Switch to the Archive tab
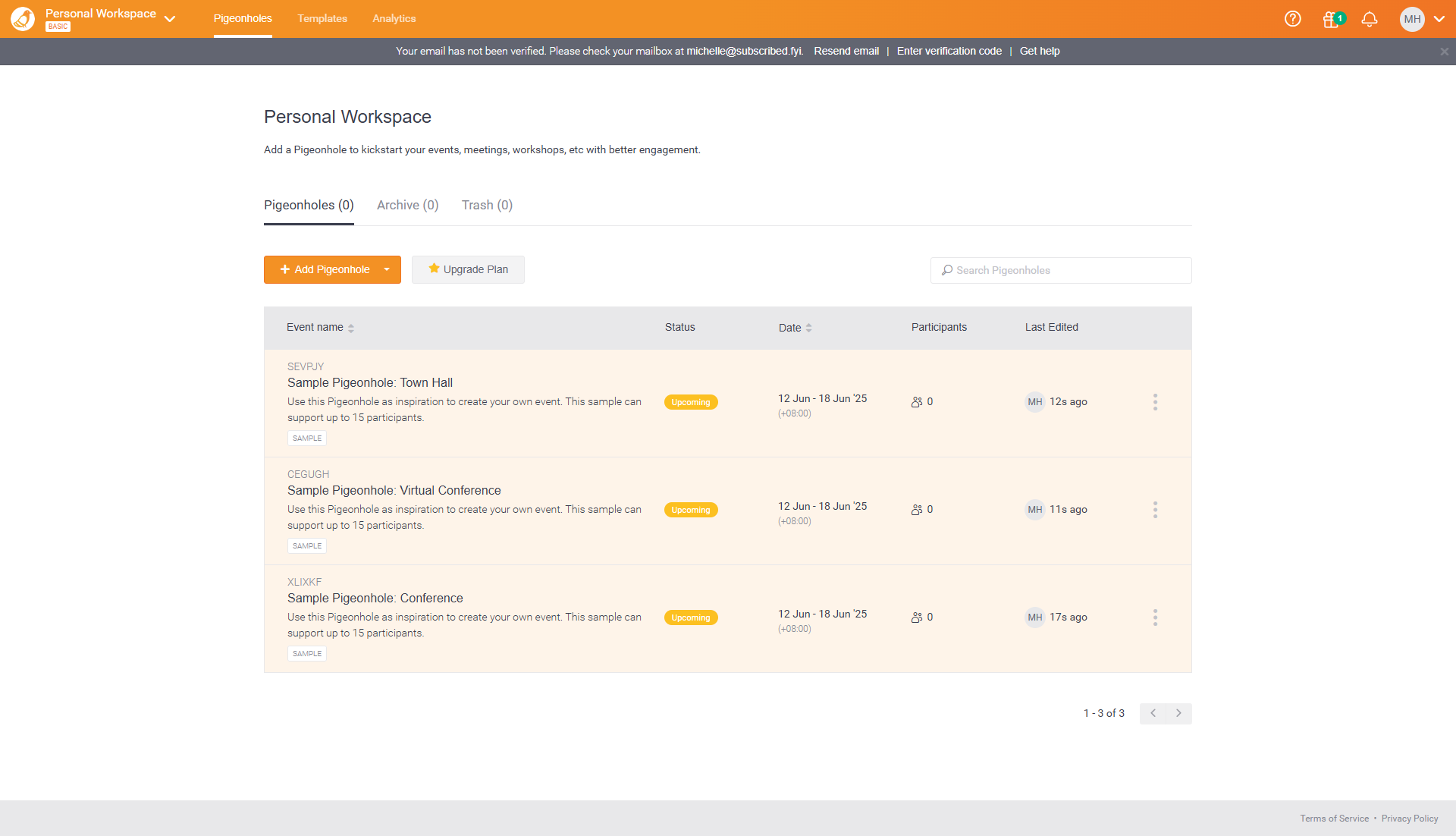Image resolution: width=1456 pixels, height=836 pixels. tap(407, 205)
